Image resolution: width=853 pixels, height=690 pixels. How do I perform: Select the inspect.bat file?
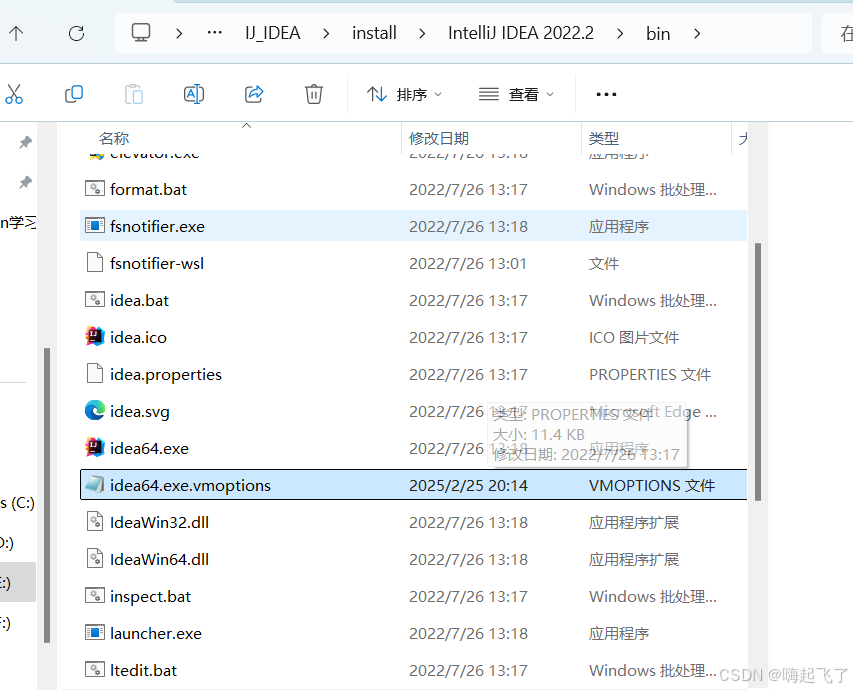(x=413, y=596)
